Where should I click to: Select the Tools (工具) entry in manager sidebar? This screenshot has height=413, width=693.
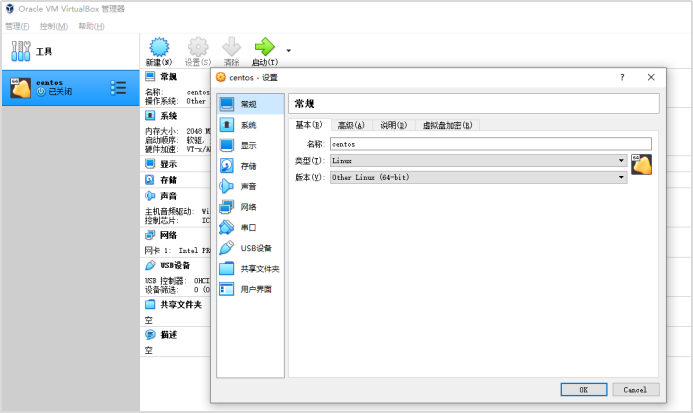(71, 51)
